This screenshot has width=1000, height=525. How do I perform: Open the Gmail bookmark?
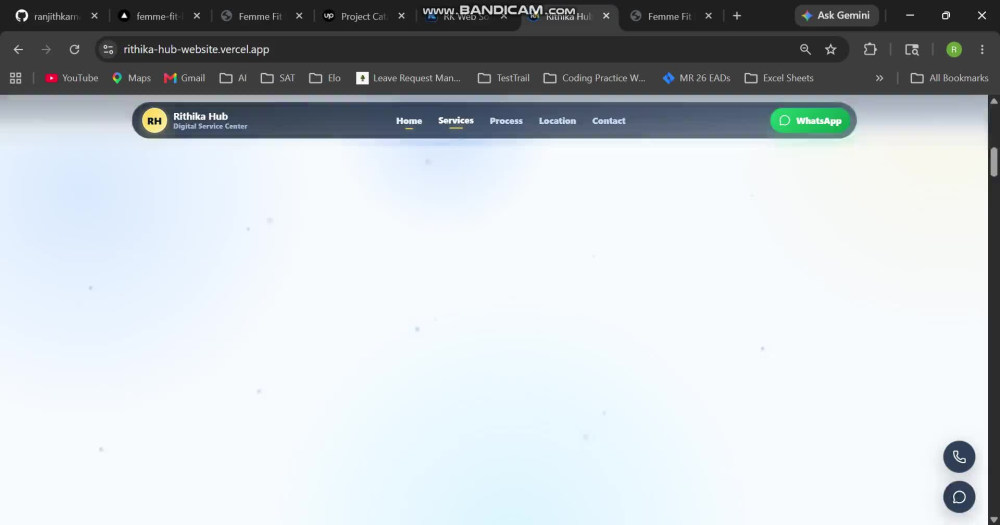tap(184, 78)
